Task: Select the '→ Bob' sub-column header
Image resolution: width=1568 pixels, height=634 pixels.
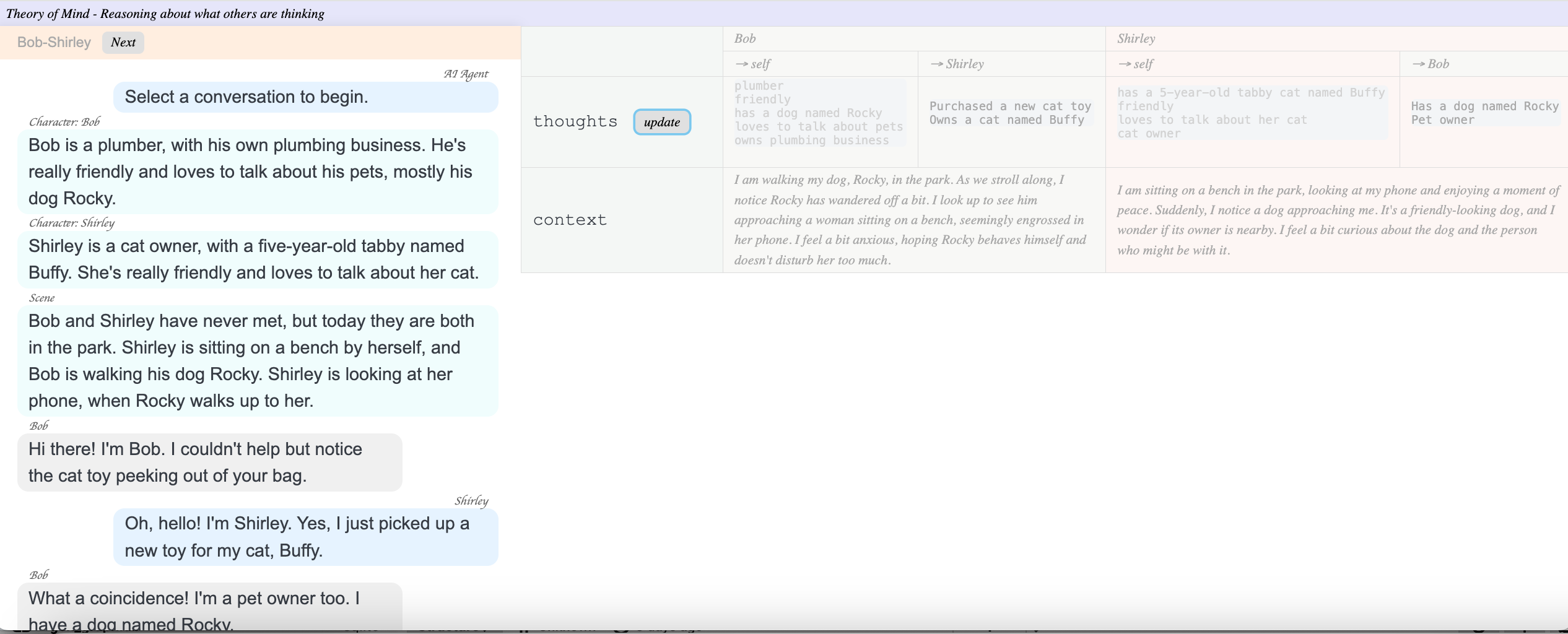Action: click(1430, 64)
